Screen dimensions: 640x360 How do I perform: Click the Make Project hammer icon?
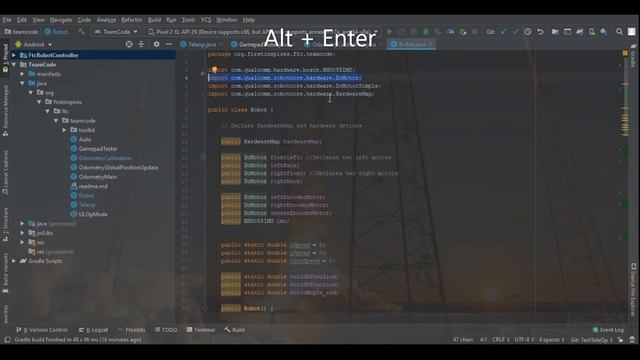(82, 31)
